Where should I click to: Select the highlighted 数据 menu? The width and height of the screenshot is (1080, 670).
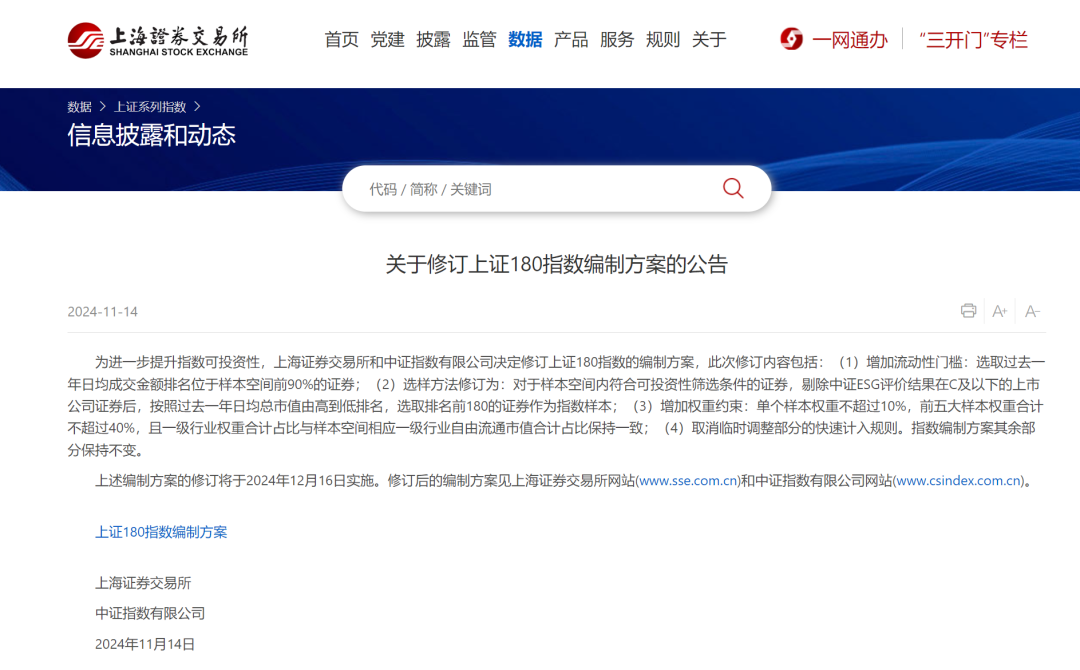pos(525,39)
